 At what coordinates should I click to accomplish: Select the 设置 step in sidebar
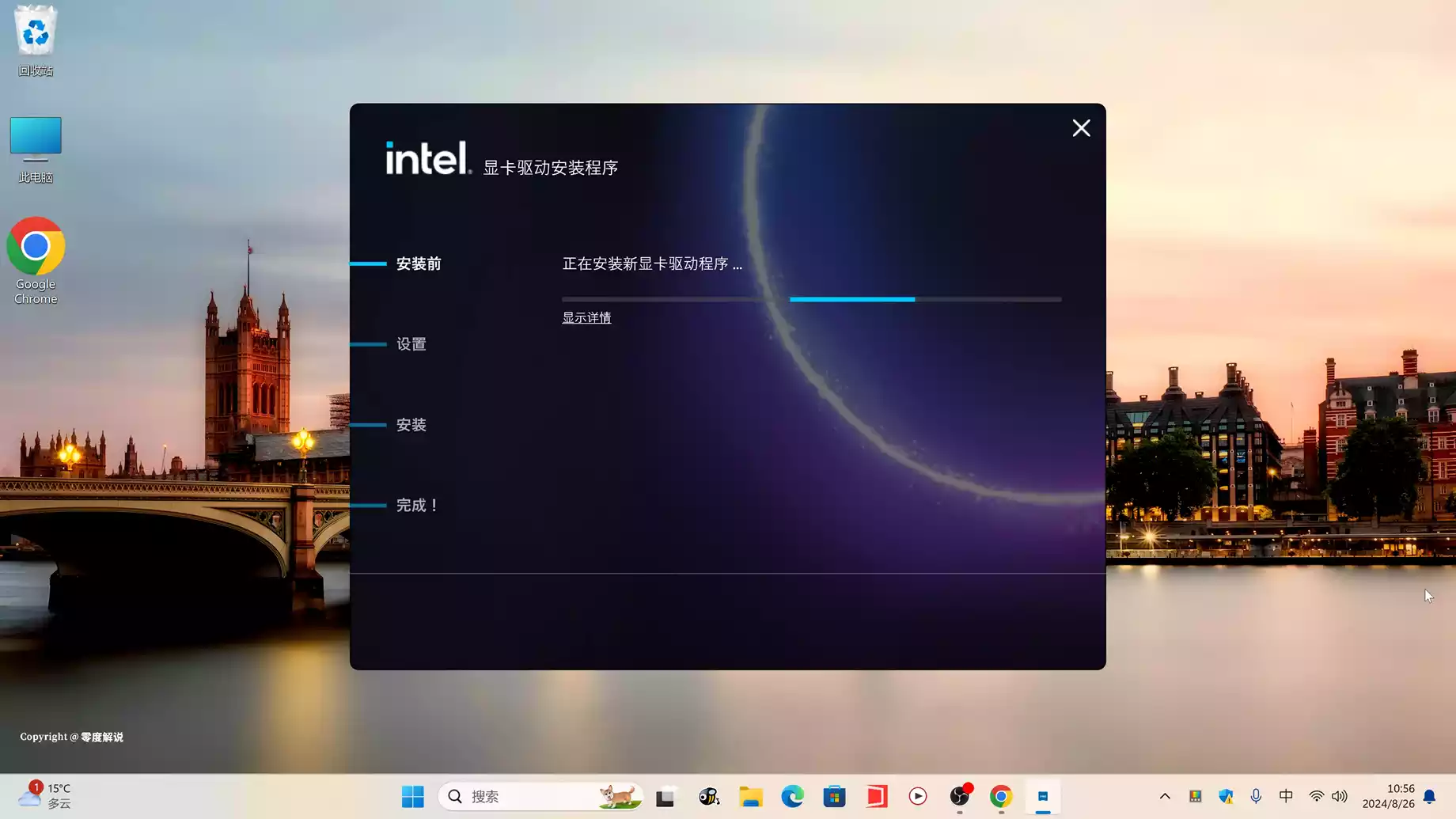pyautogui.click(x=411, y=344)
